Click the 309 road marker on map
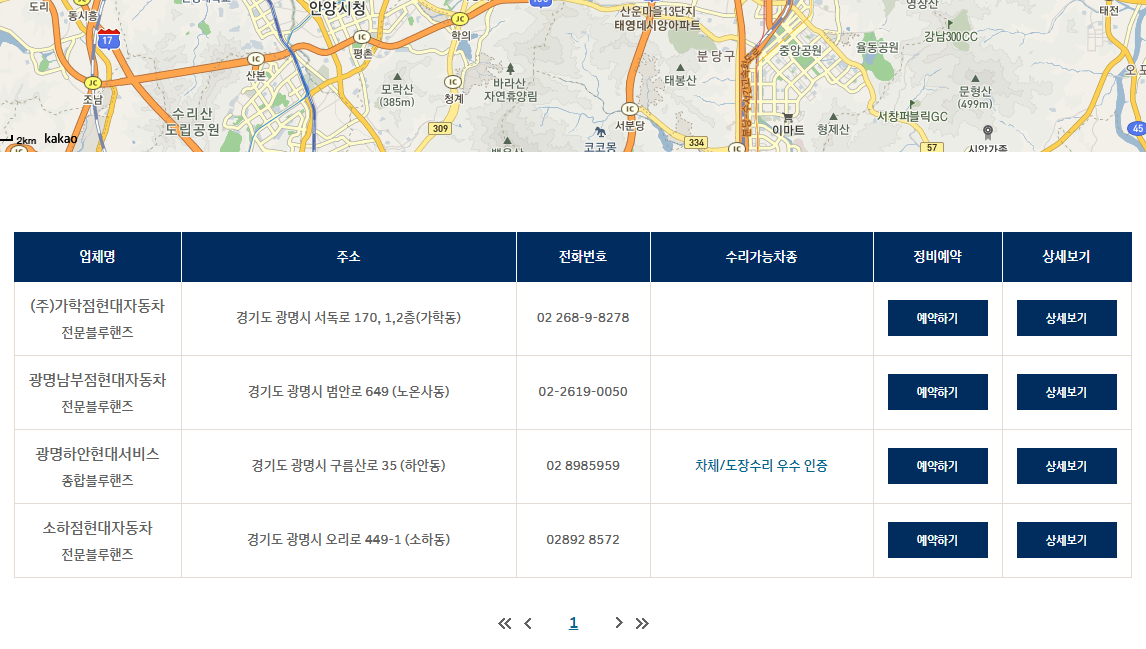 click(440, 129)
